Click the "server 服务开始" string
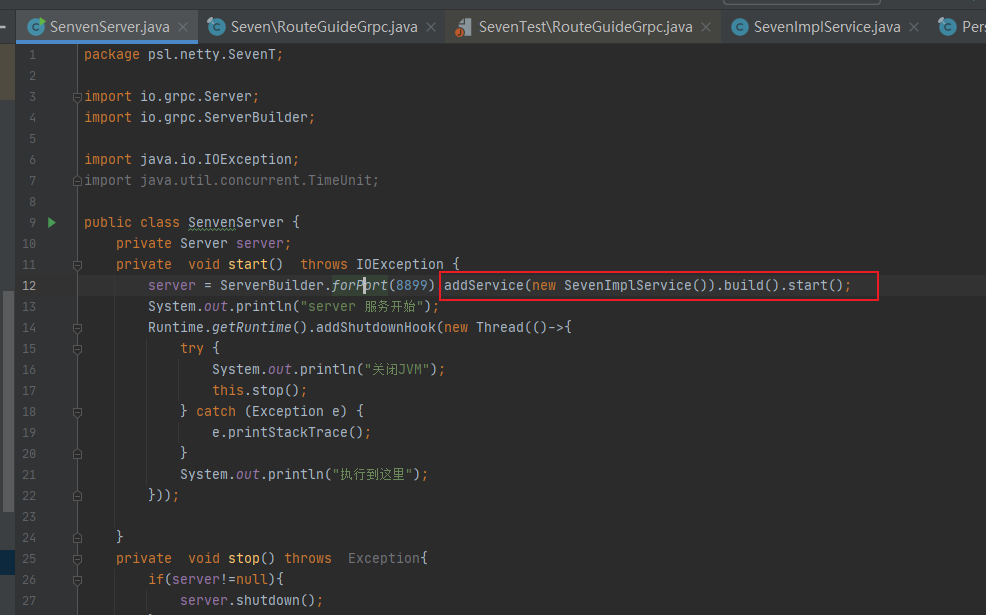 (361, 306)
